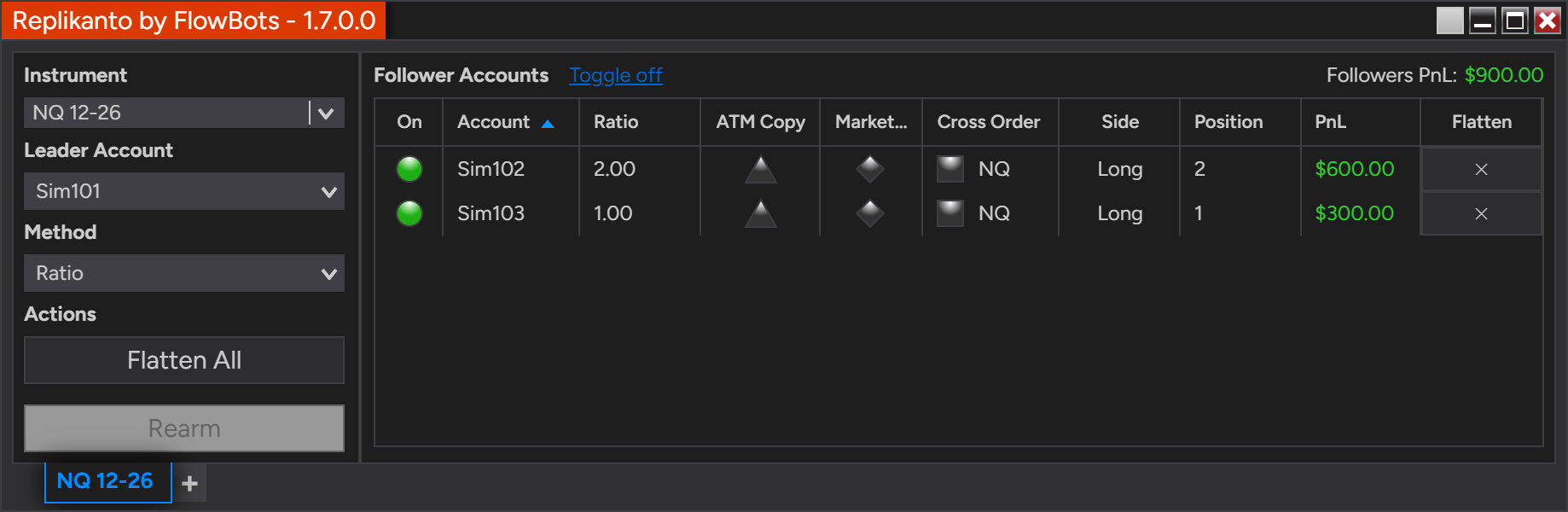The image size is (1568, 512).
Task: Toggle the Market diamond icon for Sim103
Action: (x=869, y=213)
